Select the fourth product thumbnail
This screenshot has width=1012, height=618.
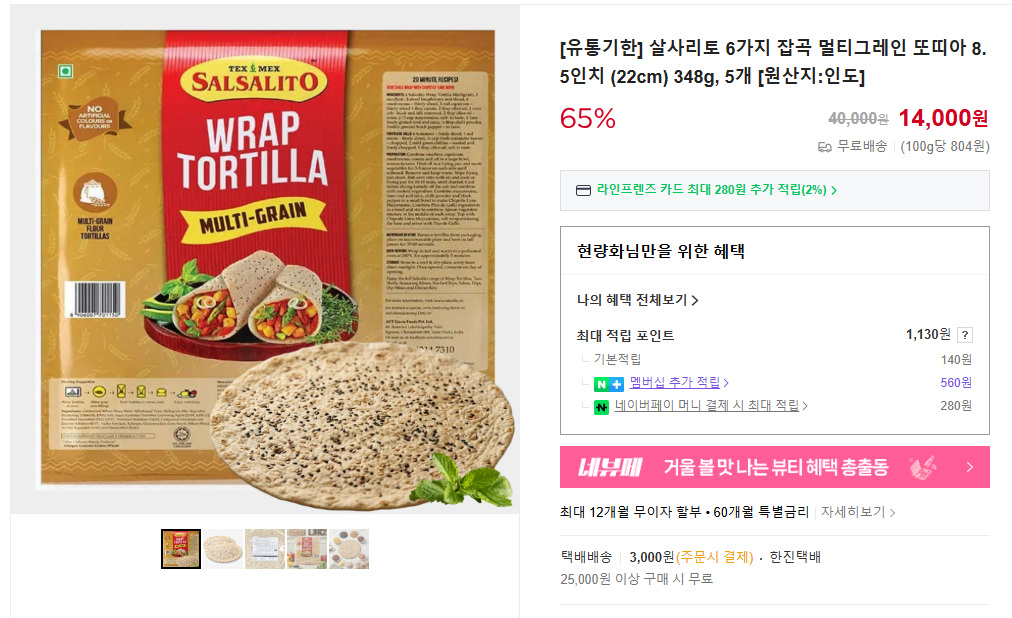click(x=307, y=549)
